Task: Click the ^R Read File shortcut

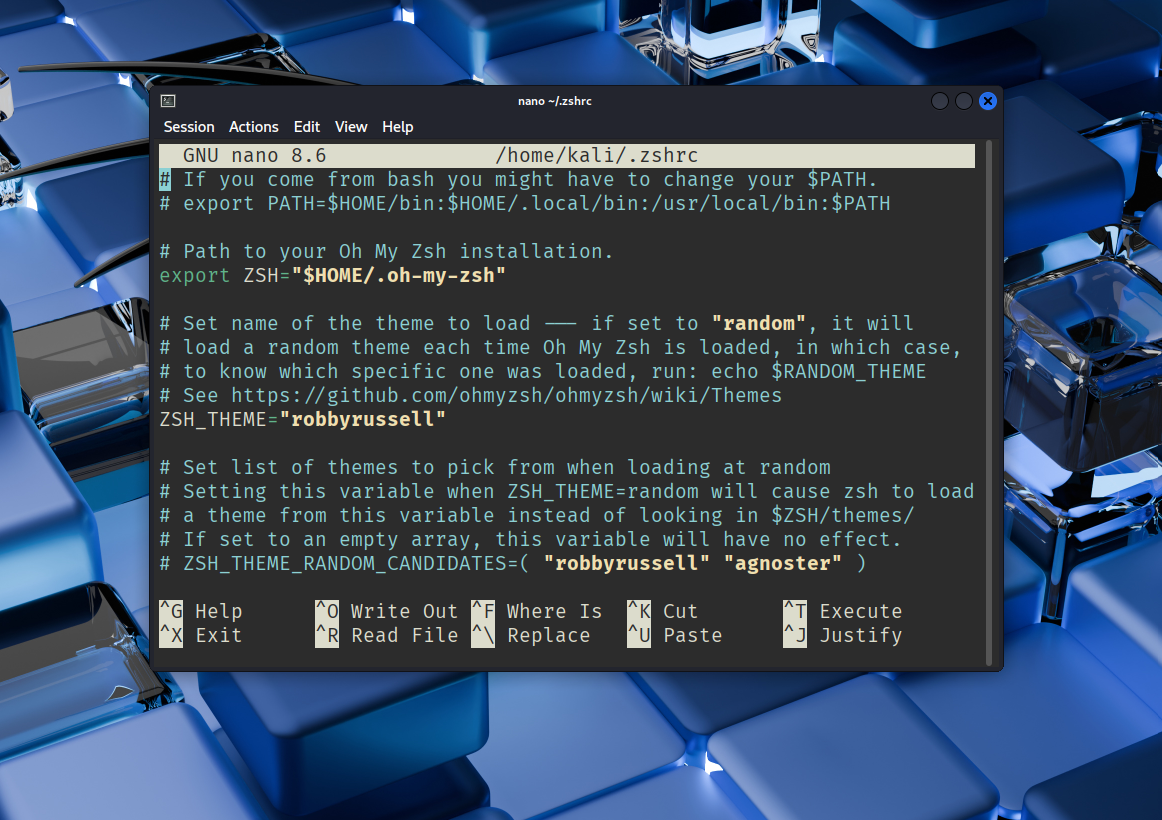Action: [x=387, y=636]
